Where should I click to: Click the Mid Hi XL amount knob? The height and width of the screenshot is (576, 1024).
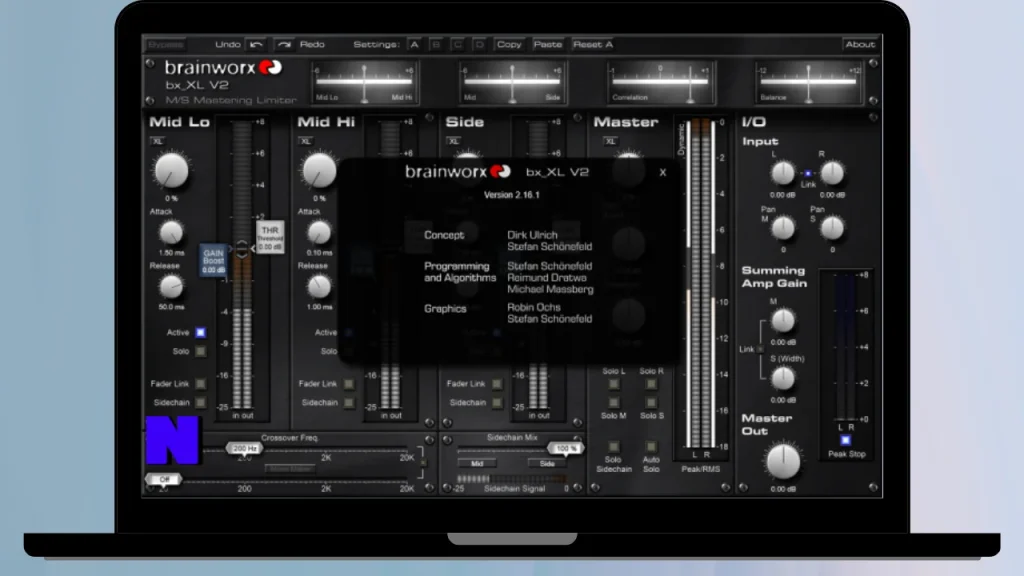coord(319,170)
